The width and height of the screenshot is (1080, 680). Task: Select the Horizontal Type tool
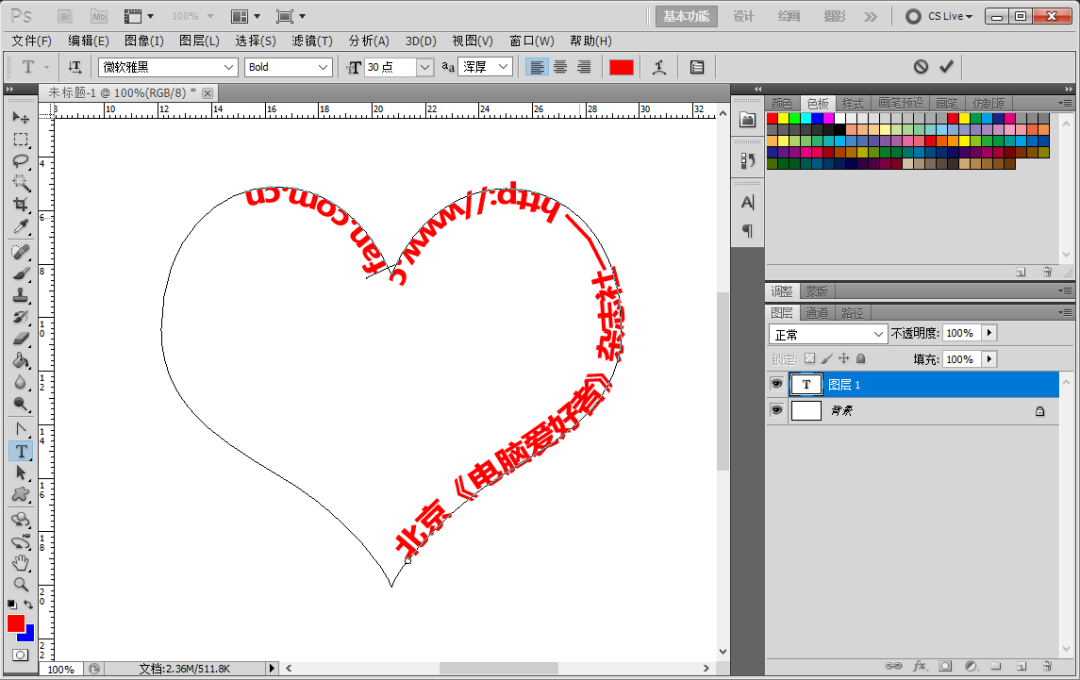[21, 451]
